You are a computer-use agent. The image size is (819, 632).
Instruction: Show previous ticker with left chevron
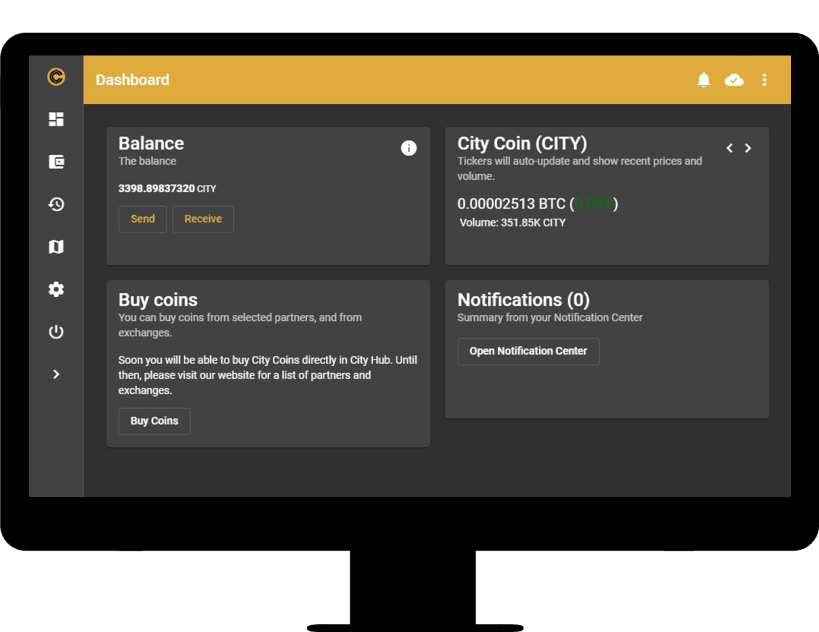point(730,148)
